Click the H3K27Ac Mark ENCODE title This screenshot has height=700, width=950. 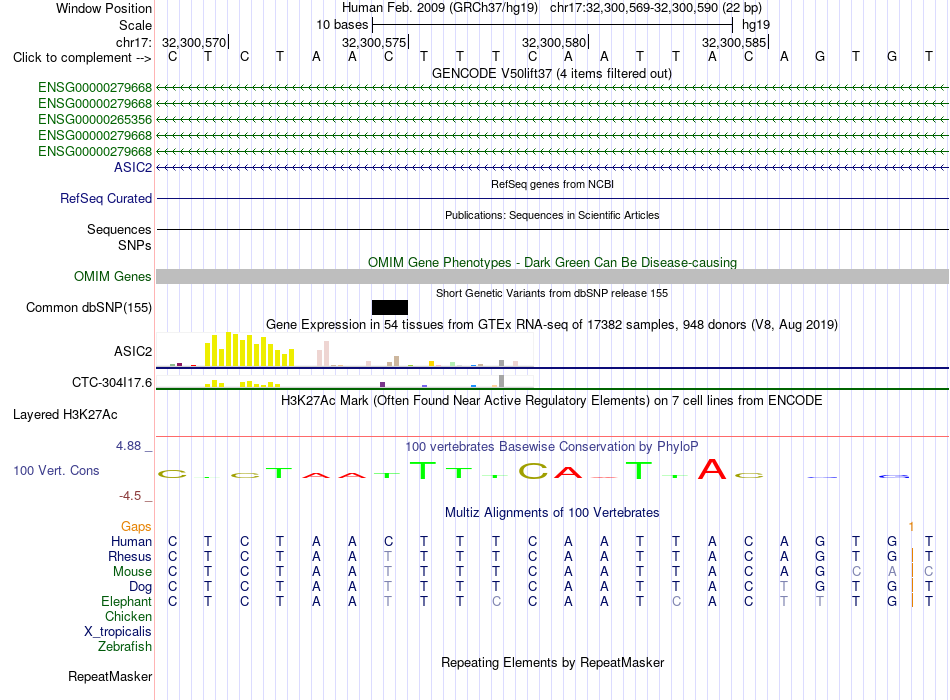coord(552,401)
